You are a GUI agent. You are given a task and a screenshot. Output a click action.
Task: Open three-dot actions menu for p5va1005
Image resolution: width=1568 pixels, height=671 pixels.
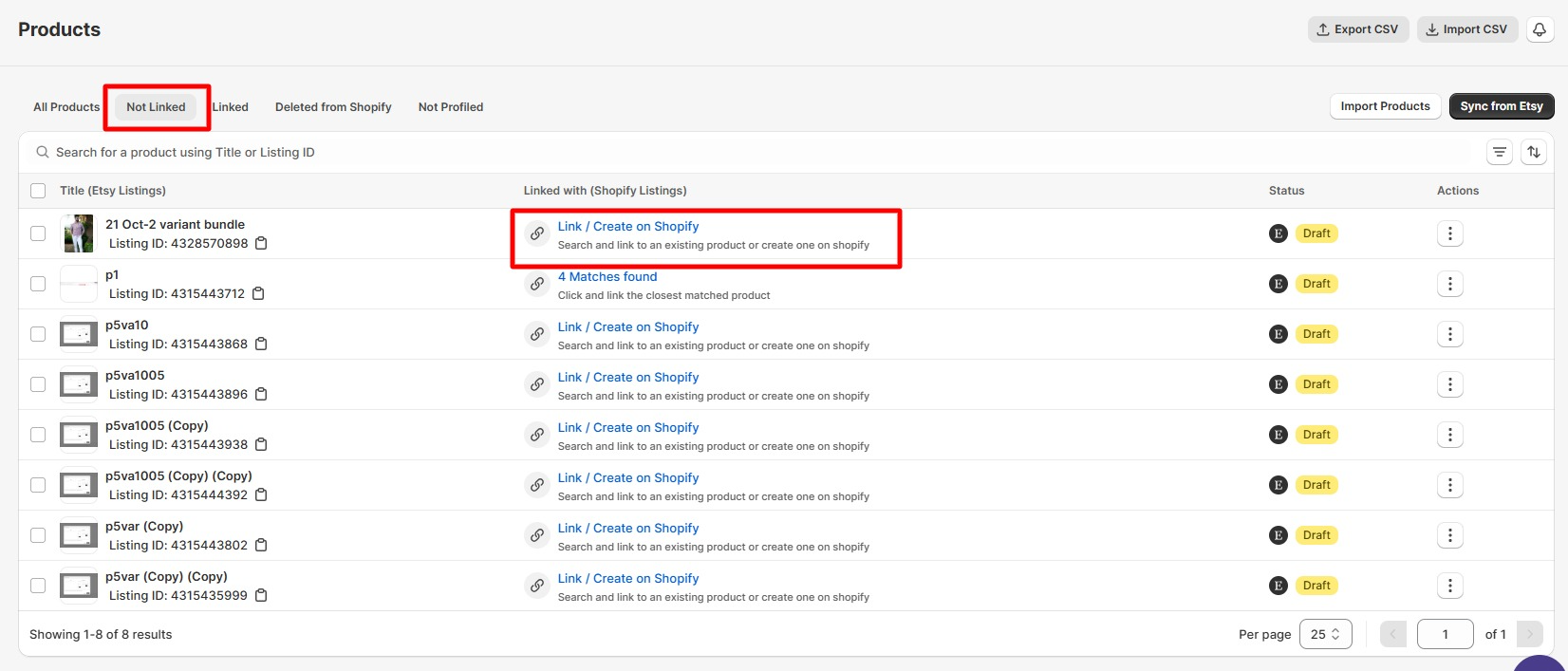tap(1449, 384)
